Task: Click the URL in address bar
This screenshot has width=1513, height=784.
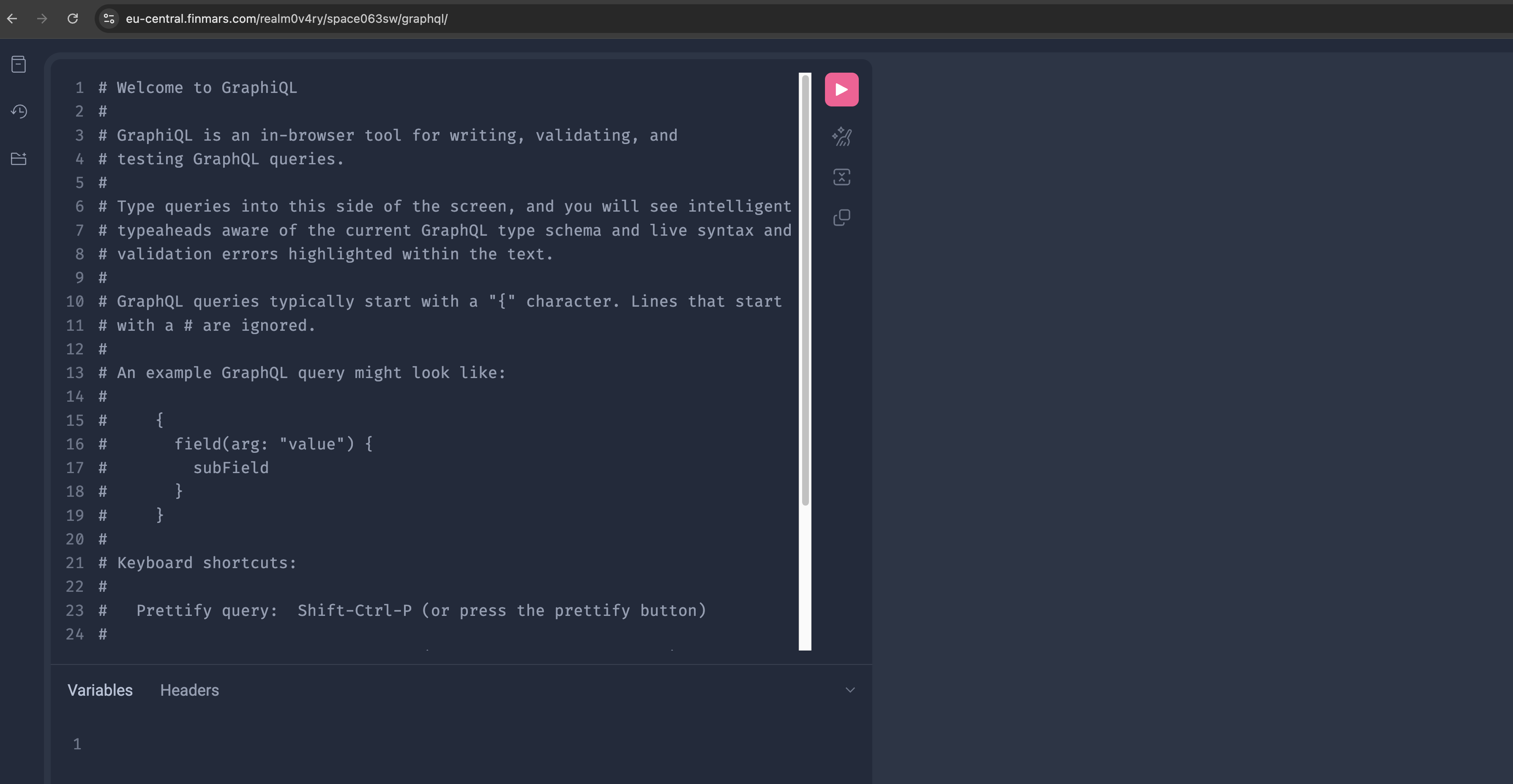Action: [x=287, y=19]
